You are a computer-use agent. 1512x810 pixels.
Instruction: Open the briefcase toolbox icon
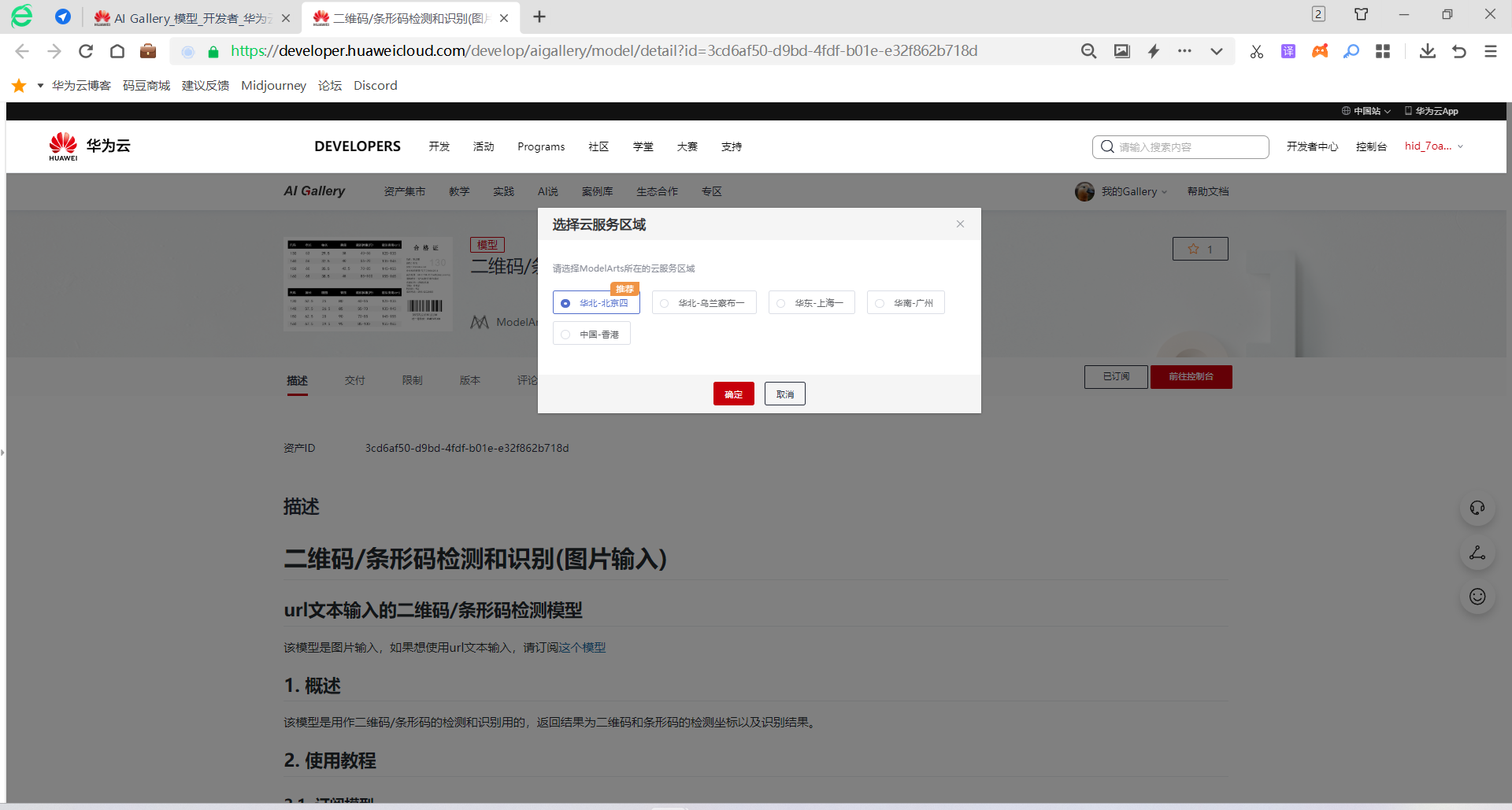pyautogui.click(x=148, y=51)
